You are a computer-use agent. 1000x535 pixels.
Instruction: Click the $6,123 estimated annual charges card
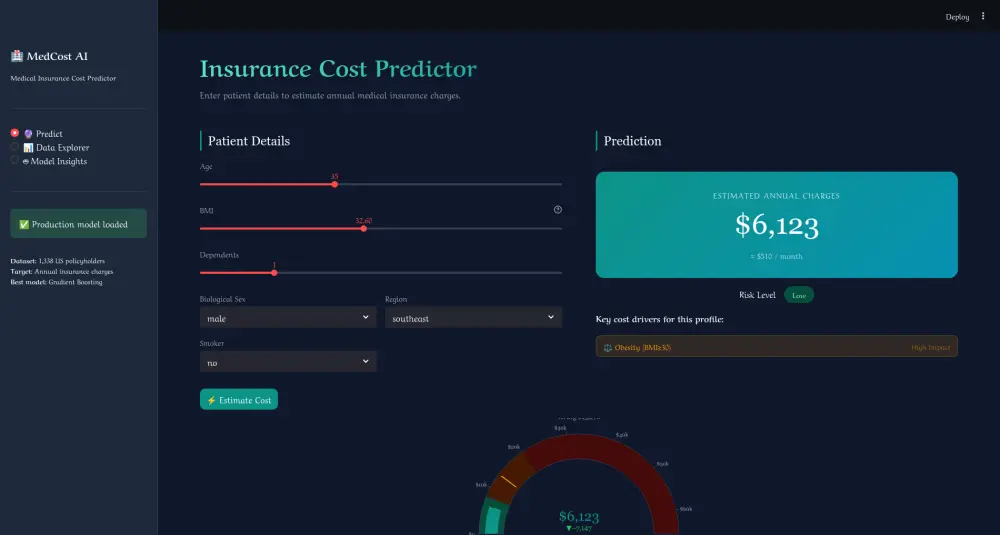pos(777,224)
